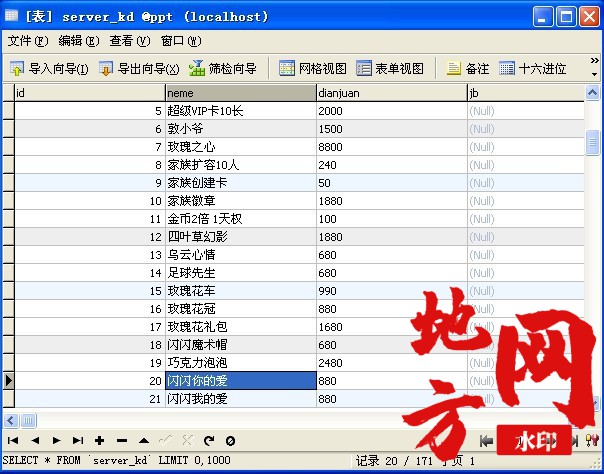Select the cell 足球先生
Image resolution: width=604 pixels, height=474 pixels.
point(241,273)
